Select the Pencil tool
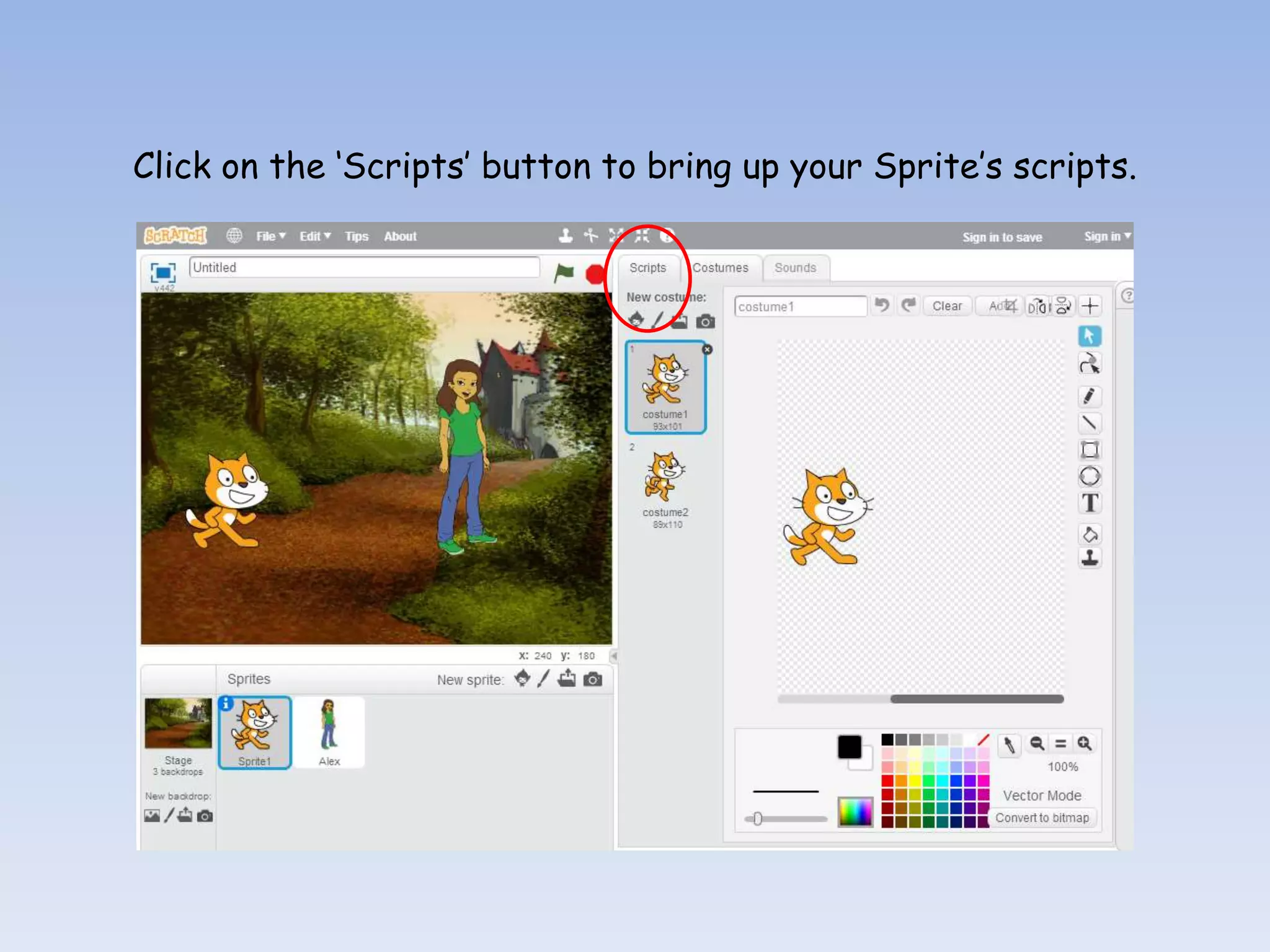Screen dimensions: 1270x952 click(x=1090, y=396)
